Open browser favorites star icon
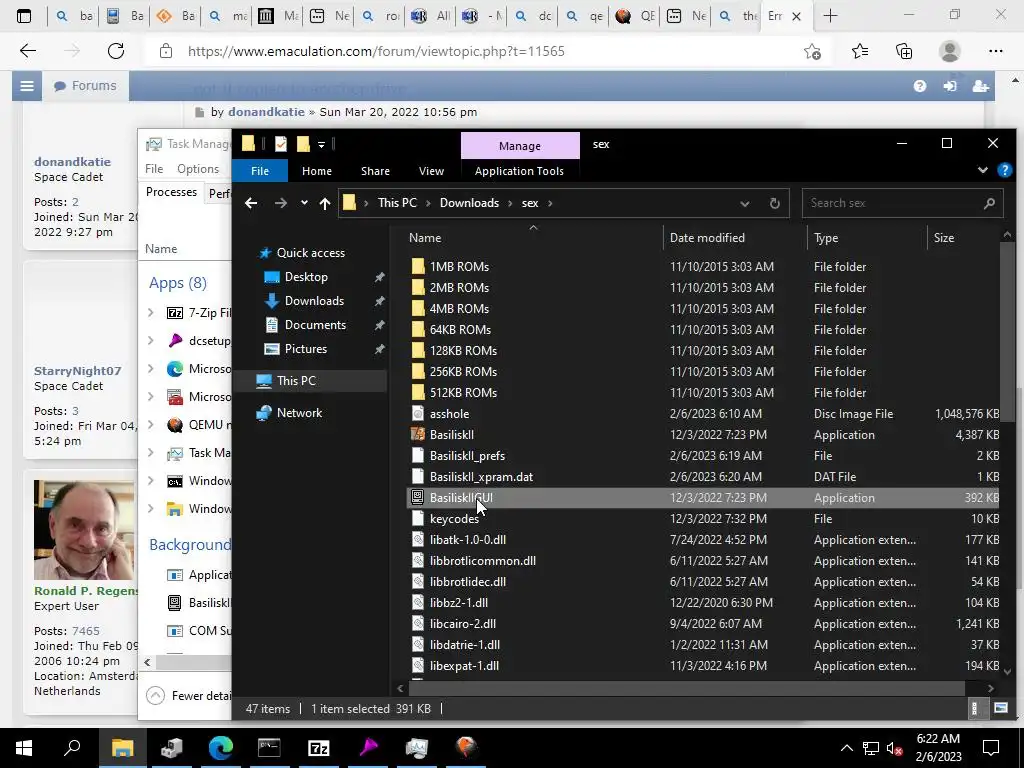Image resolution: width=1024 pixels, height=768 pixels. (x=860, y=51)
